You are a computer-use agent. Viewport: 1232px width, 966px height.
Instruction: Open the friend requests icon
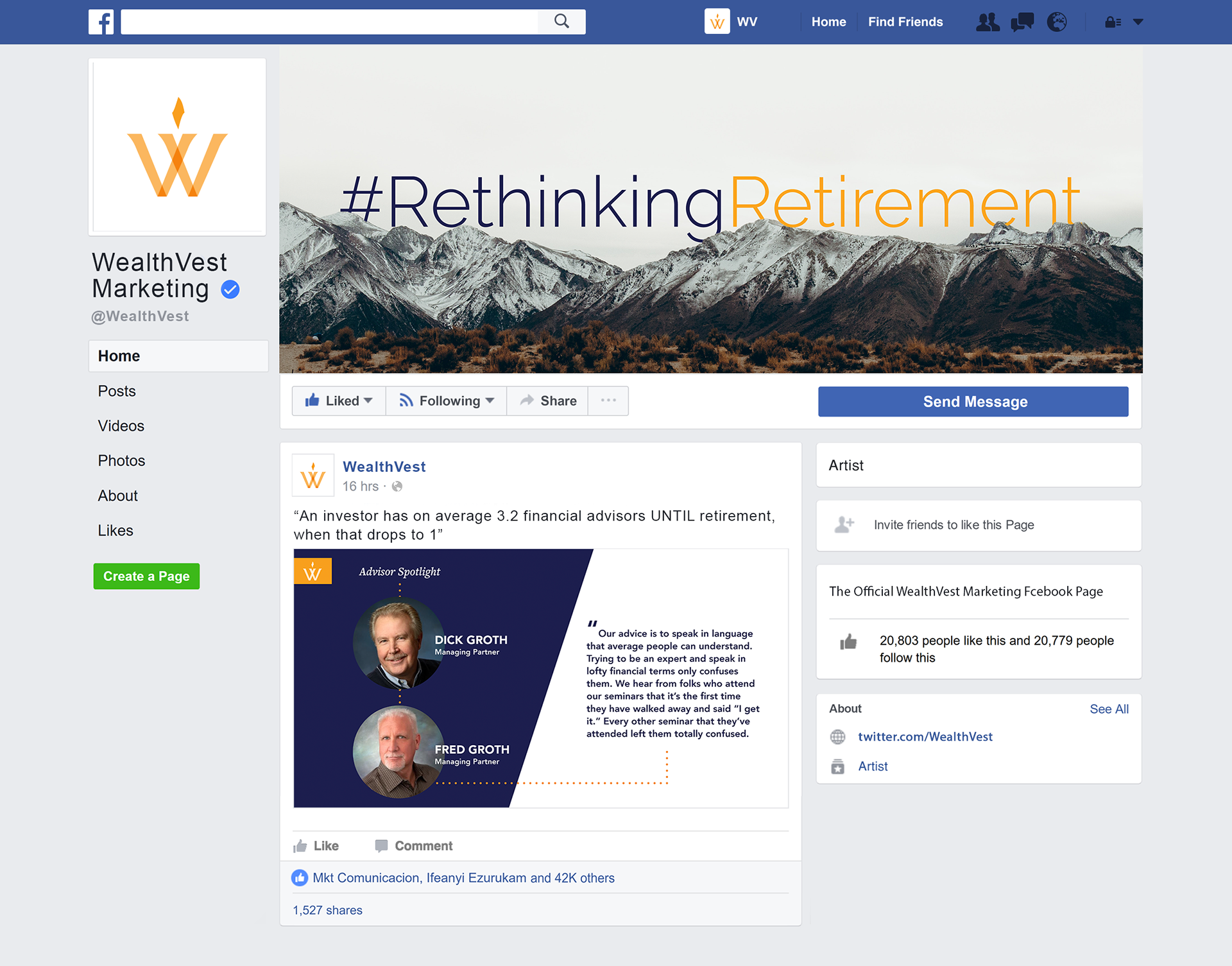988,22
